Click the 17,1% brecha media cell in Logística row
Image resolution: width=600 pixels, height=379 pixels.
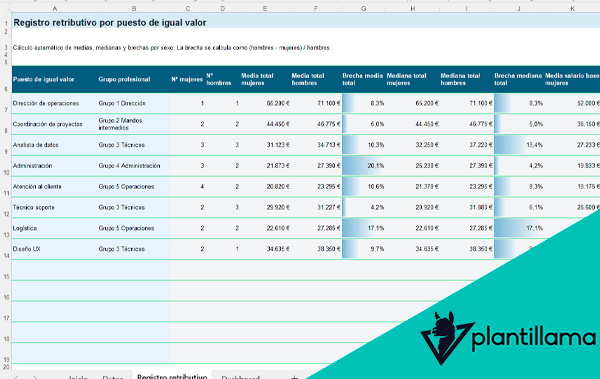click(x=363, y=228)
